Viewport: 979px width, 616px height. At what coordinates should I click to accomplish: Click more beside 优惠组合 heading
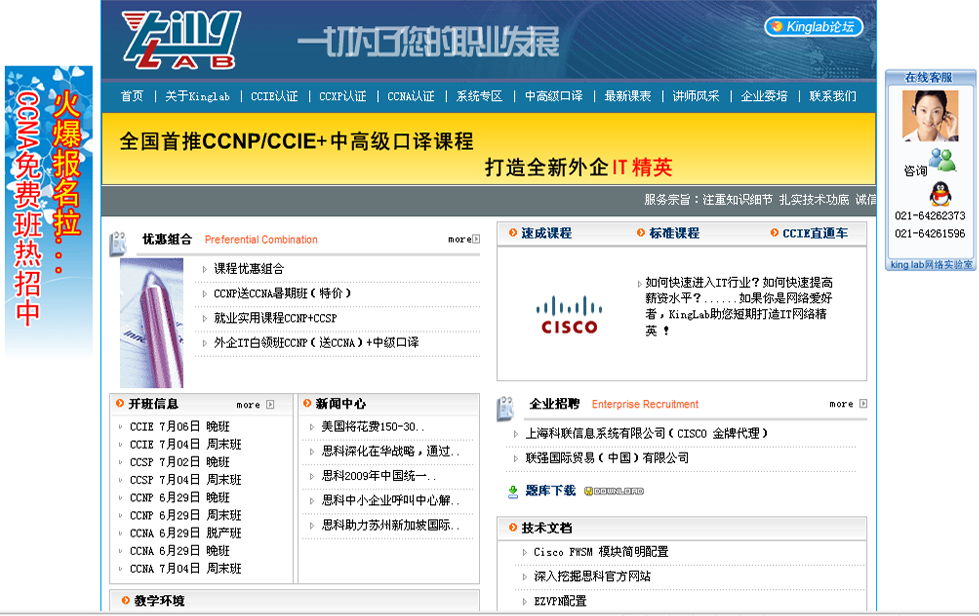[464, 239]
